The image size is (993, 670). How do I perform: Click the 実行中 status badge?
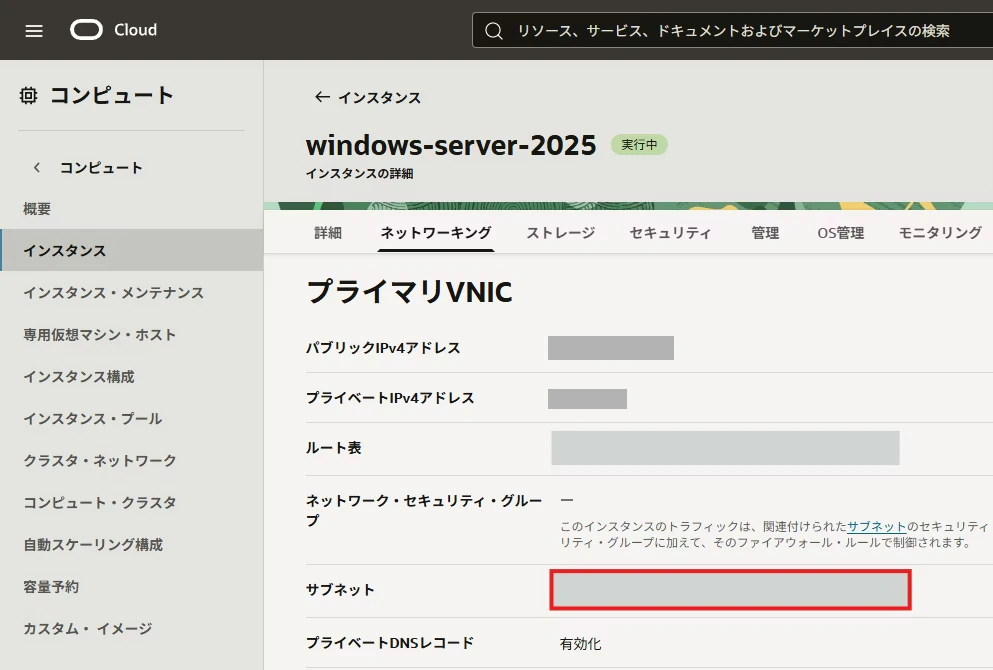click(x=639, y=145)
